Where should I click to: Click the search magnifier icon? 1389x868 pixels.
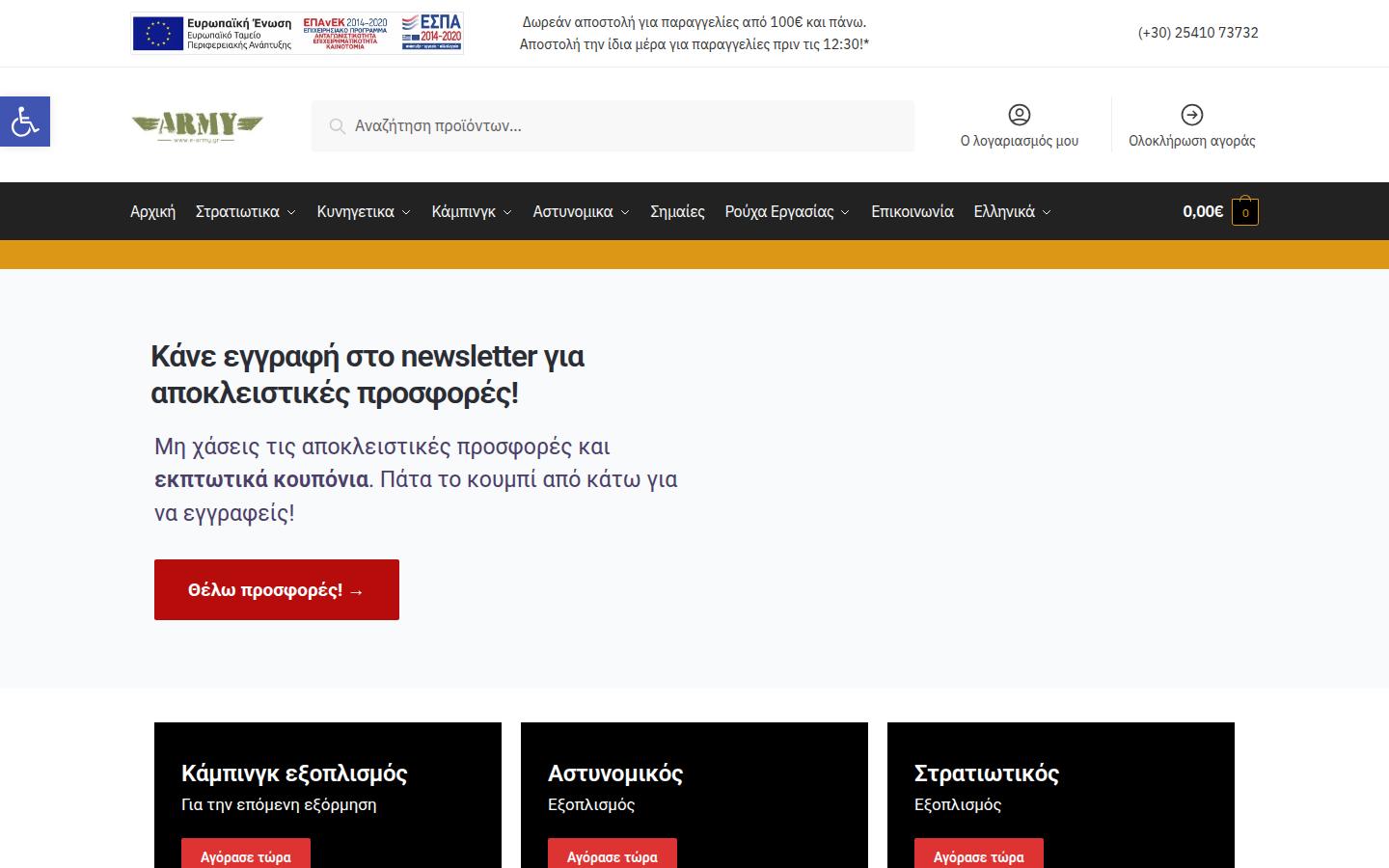337,126
